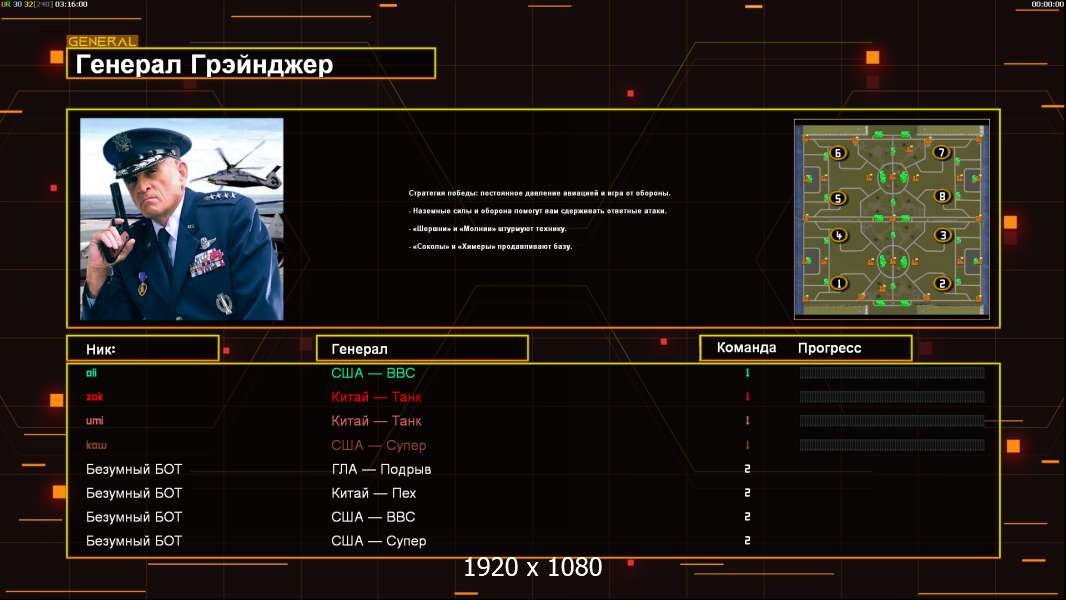Click white "США — Супер" bot general
This screenshot has height=600, width=1066.
click(x=379, y=541)
